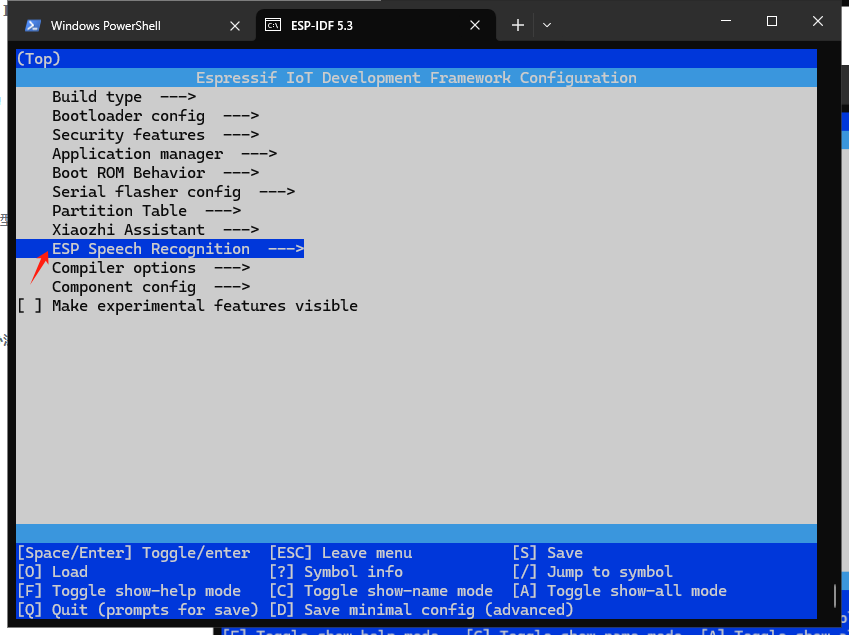849x635 pixels.
Task: Maximize the terminal window
Action: click(x=772, y=21)
